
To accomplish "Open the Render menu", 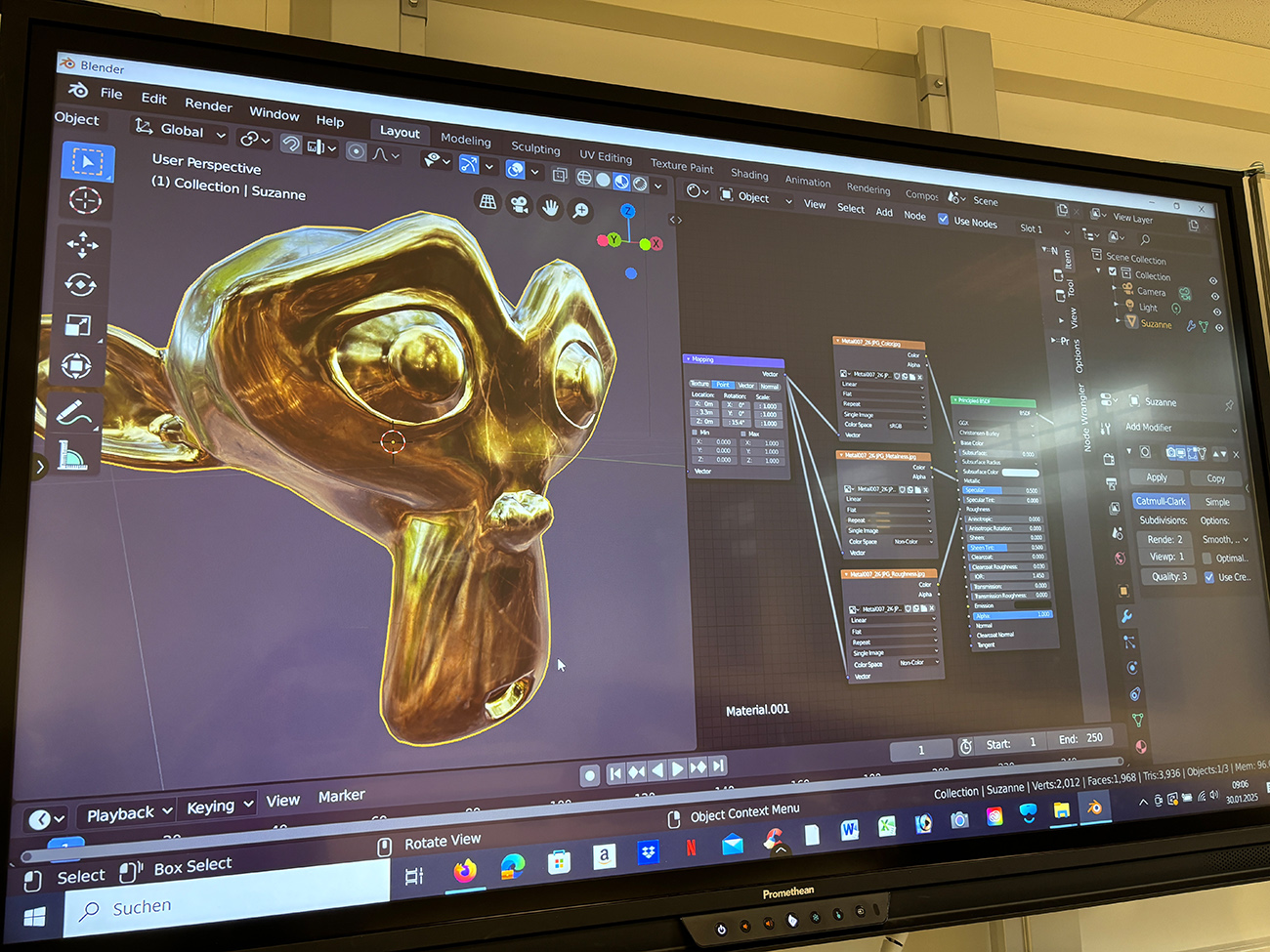I will pyautogui.click(x=208, y=104).
